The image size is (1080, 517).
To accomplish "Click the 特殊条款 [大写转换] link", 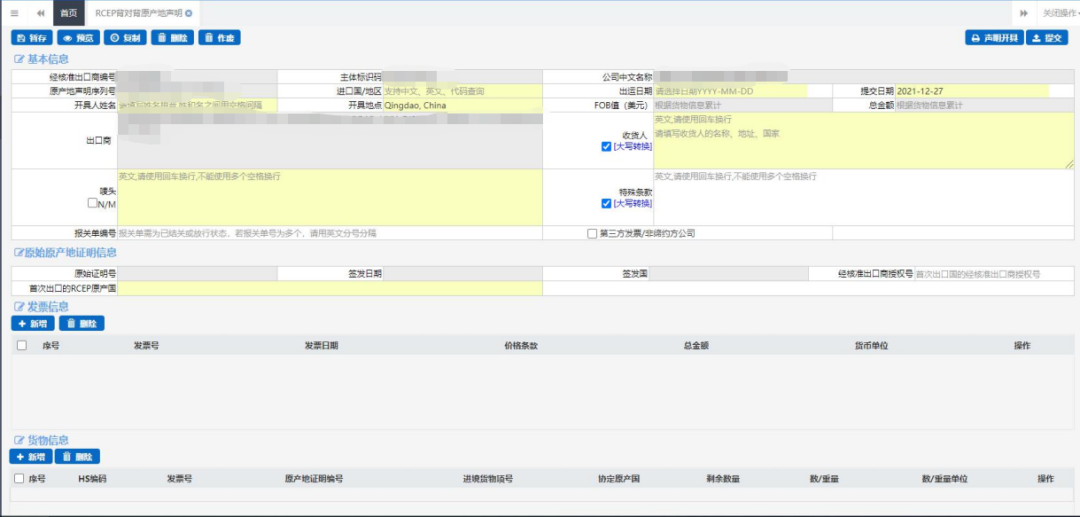I will tap(632, 203).
